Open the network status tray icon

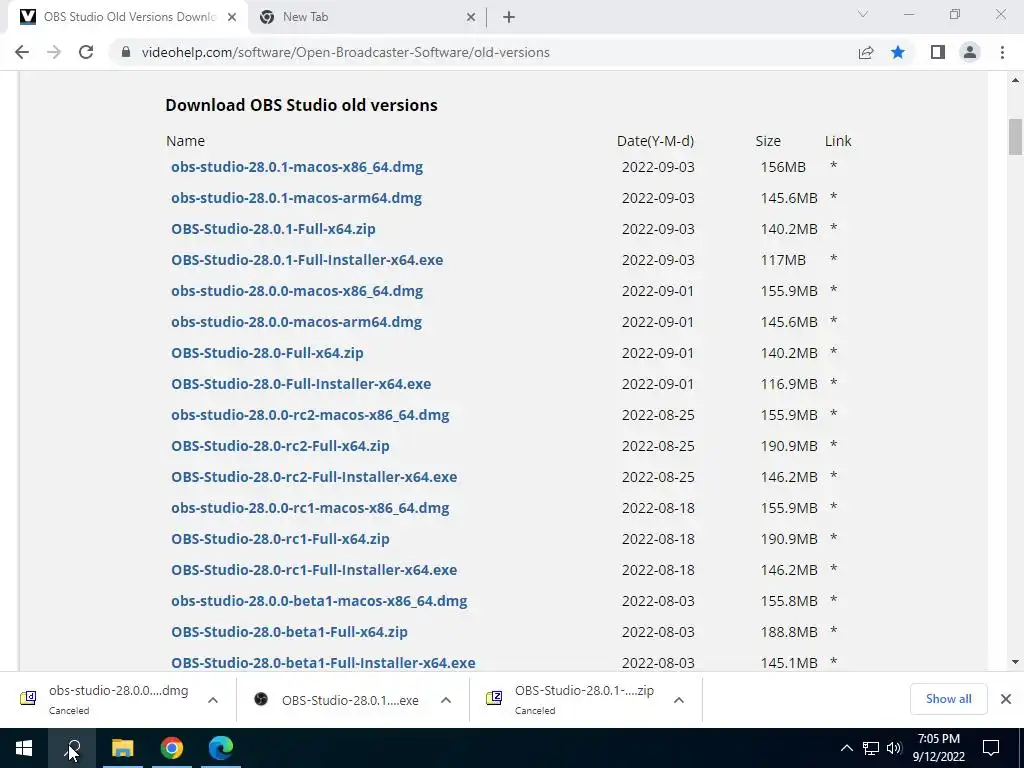(871, 748)
